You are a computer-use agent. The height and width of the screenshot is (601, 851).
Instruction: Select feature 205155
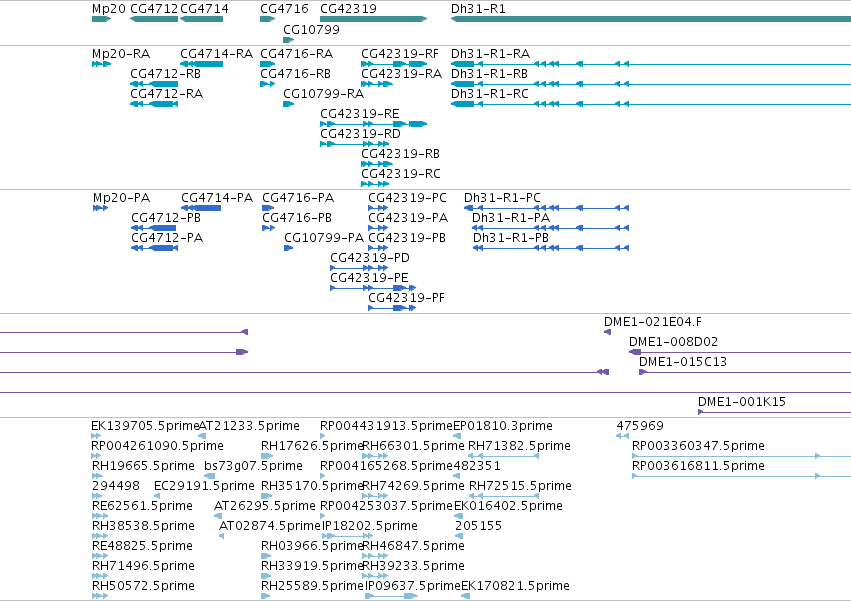(478, 527)
